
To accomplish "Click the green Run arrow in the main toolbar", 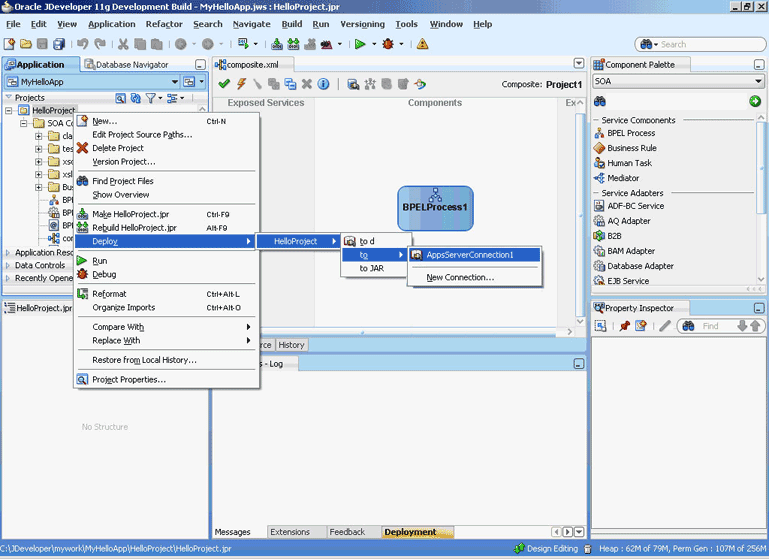I will click(360, 44).
